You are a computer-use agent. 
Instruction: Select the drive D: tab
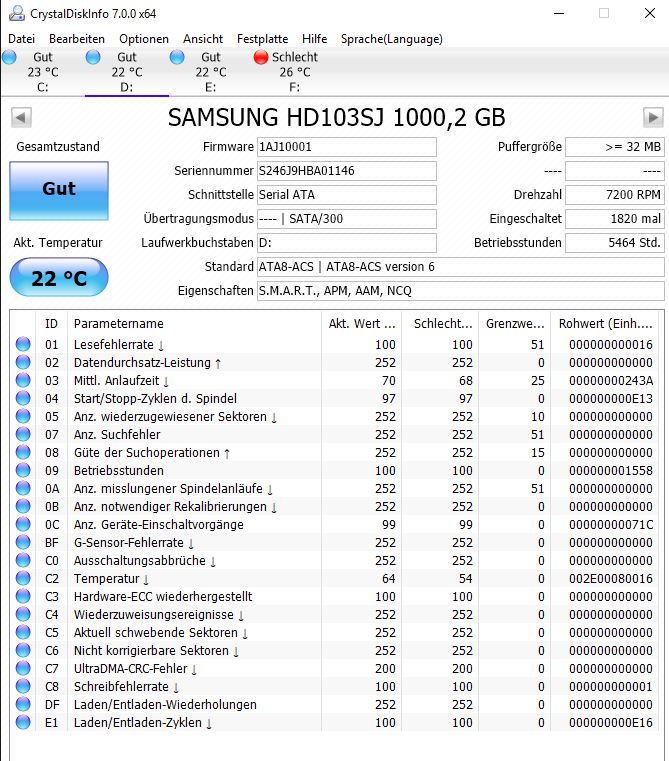pos(127,72)
